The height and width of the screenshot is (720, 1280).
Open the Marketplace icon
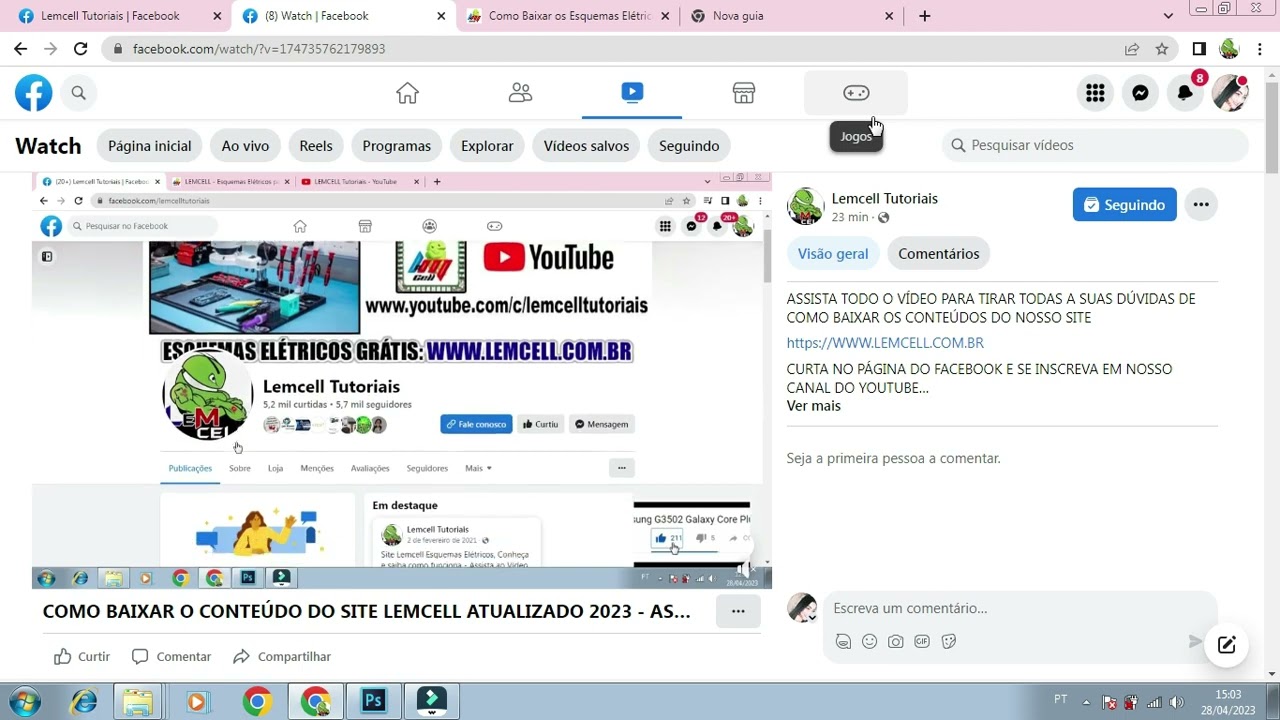[744, 93]
